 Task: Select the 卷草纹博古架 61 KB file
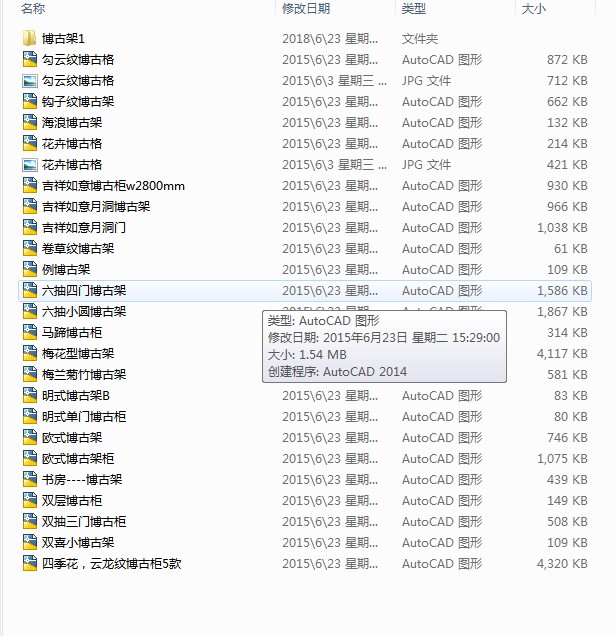(305, 249)
